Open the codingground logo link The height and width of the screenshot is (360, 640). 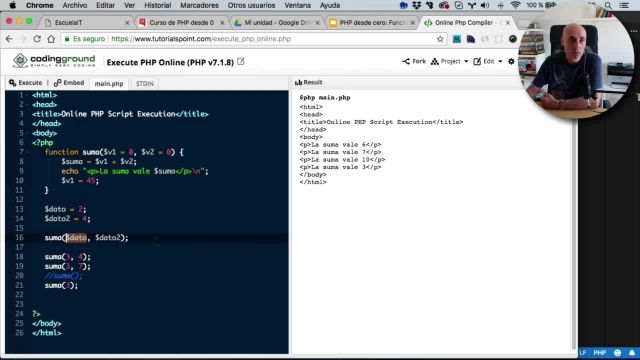(54, 61)
